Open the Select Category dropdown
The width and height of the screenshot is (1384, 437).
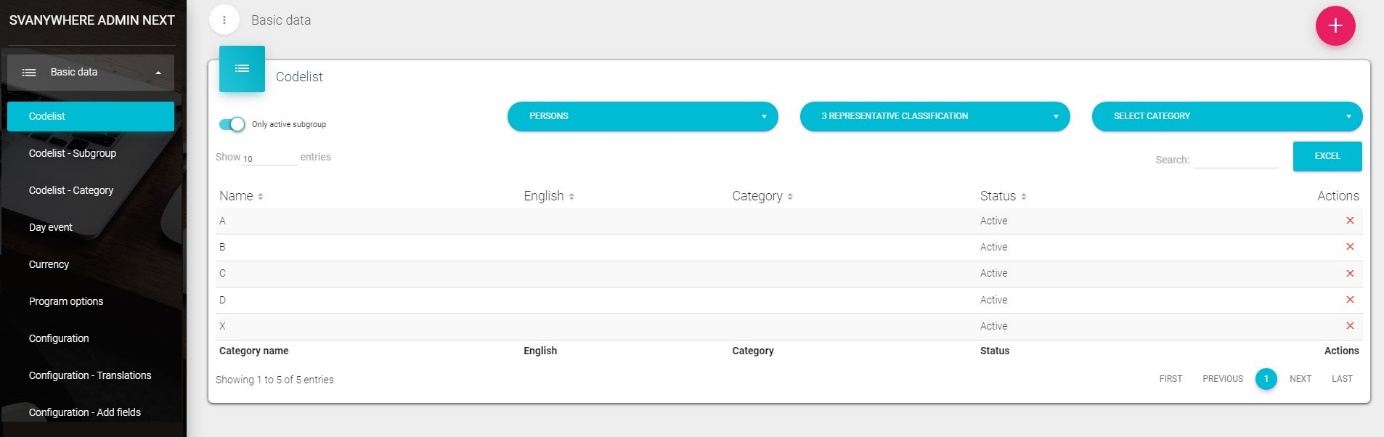[1226, 116]
